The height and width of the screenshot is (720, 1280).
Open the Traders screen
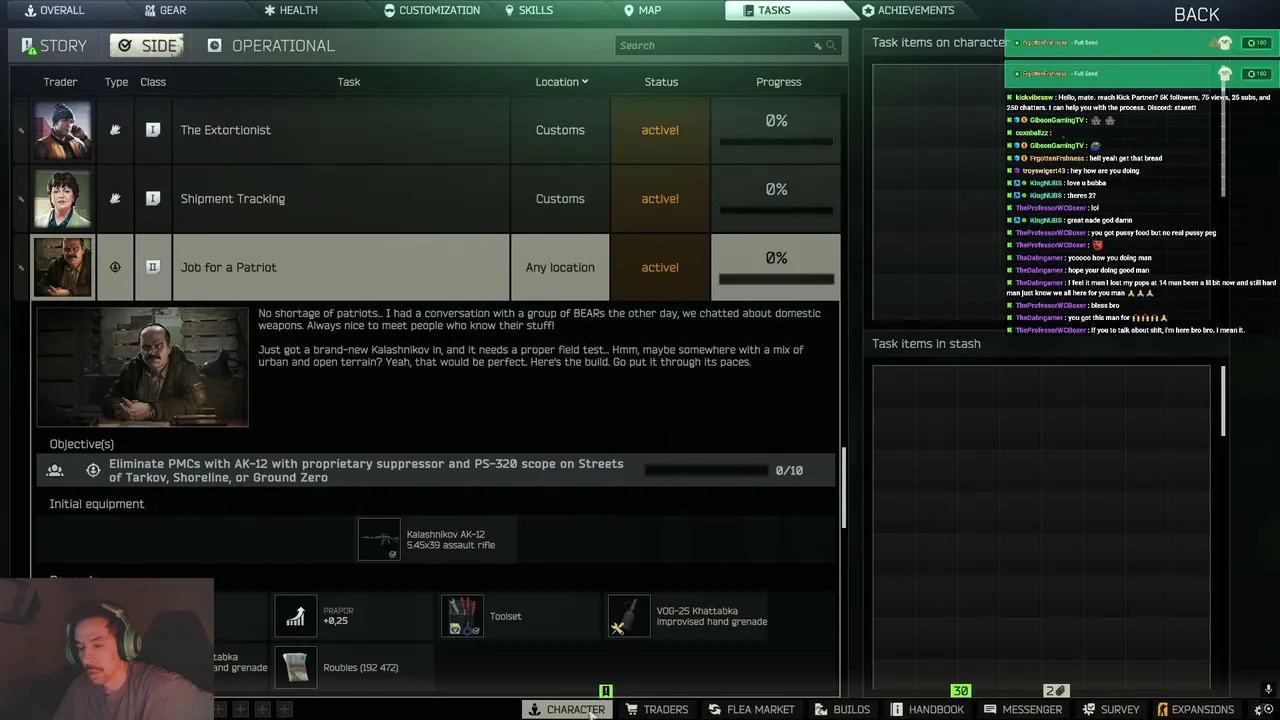coord(656,710)
